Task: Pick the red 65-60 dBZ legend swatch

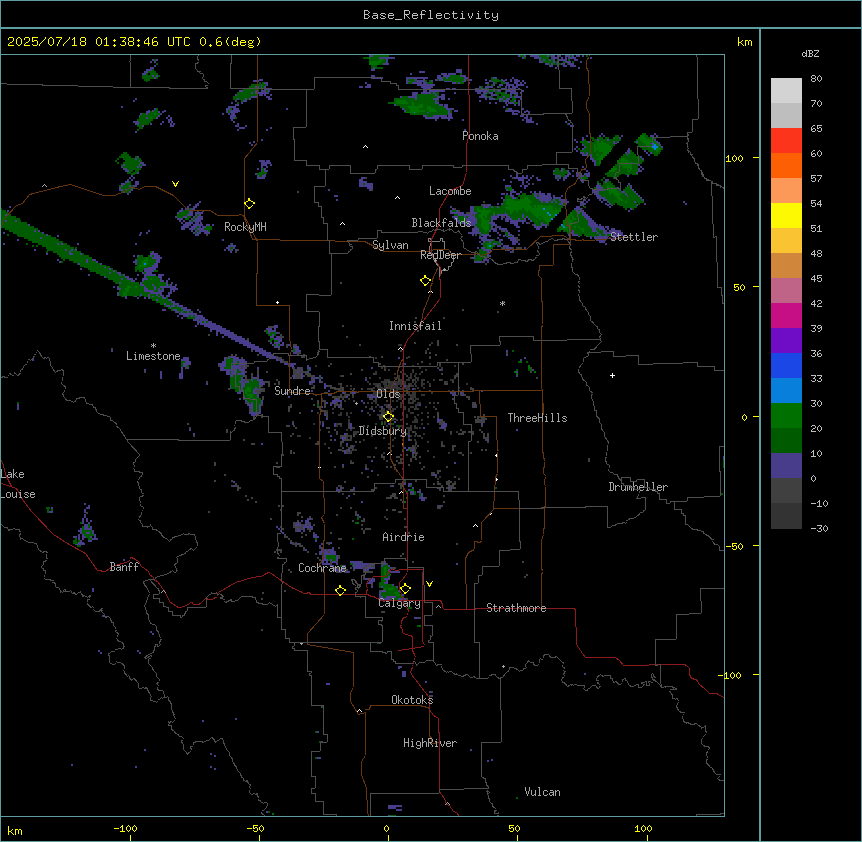Action: tap(786, 141)
